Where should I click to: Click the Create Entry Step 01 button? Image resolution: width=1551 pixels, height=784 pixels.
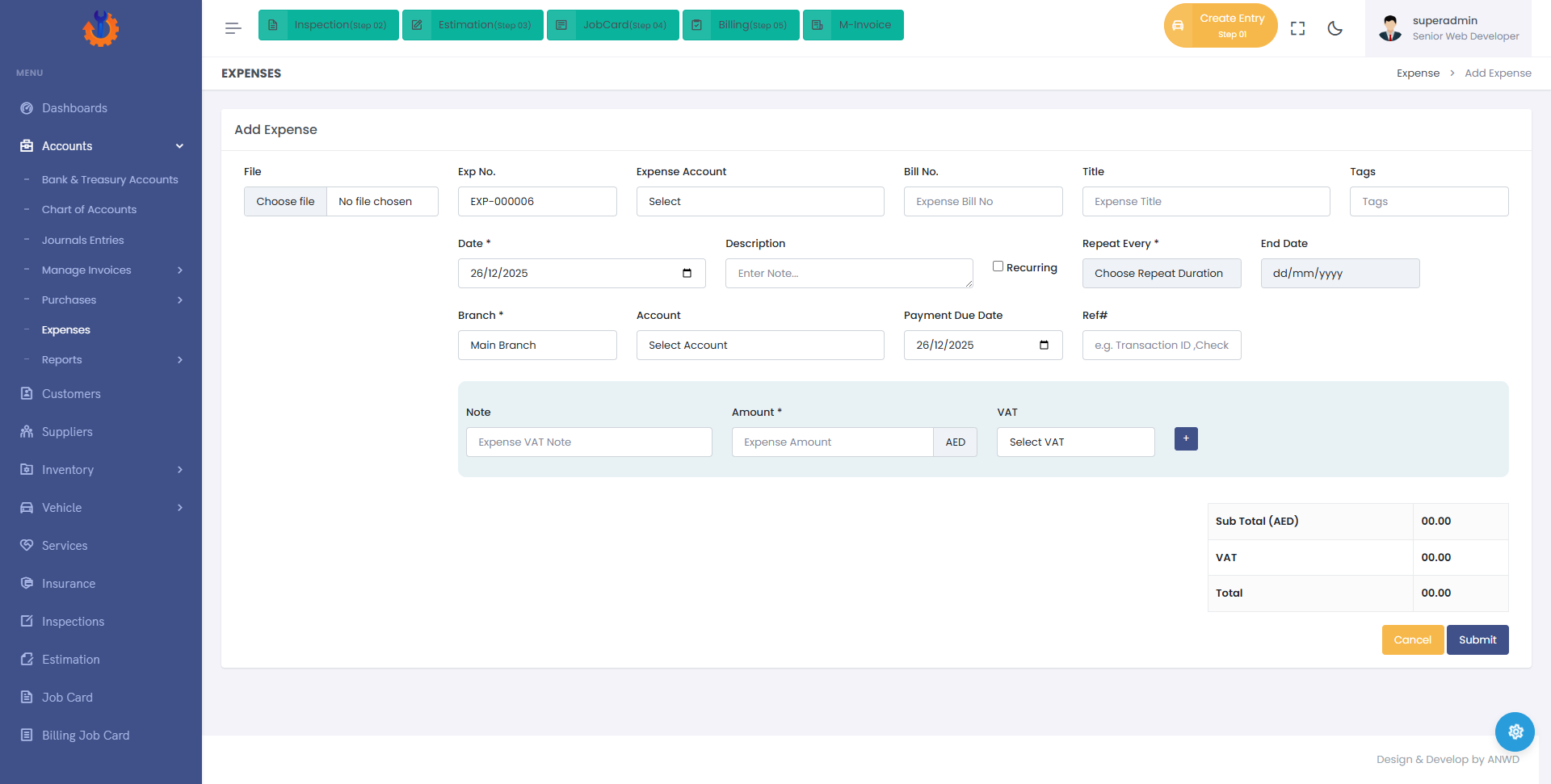1221,26
